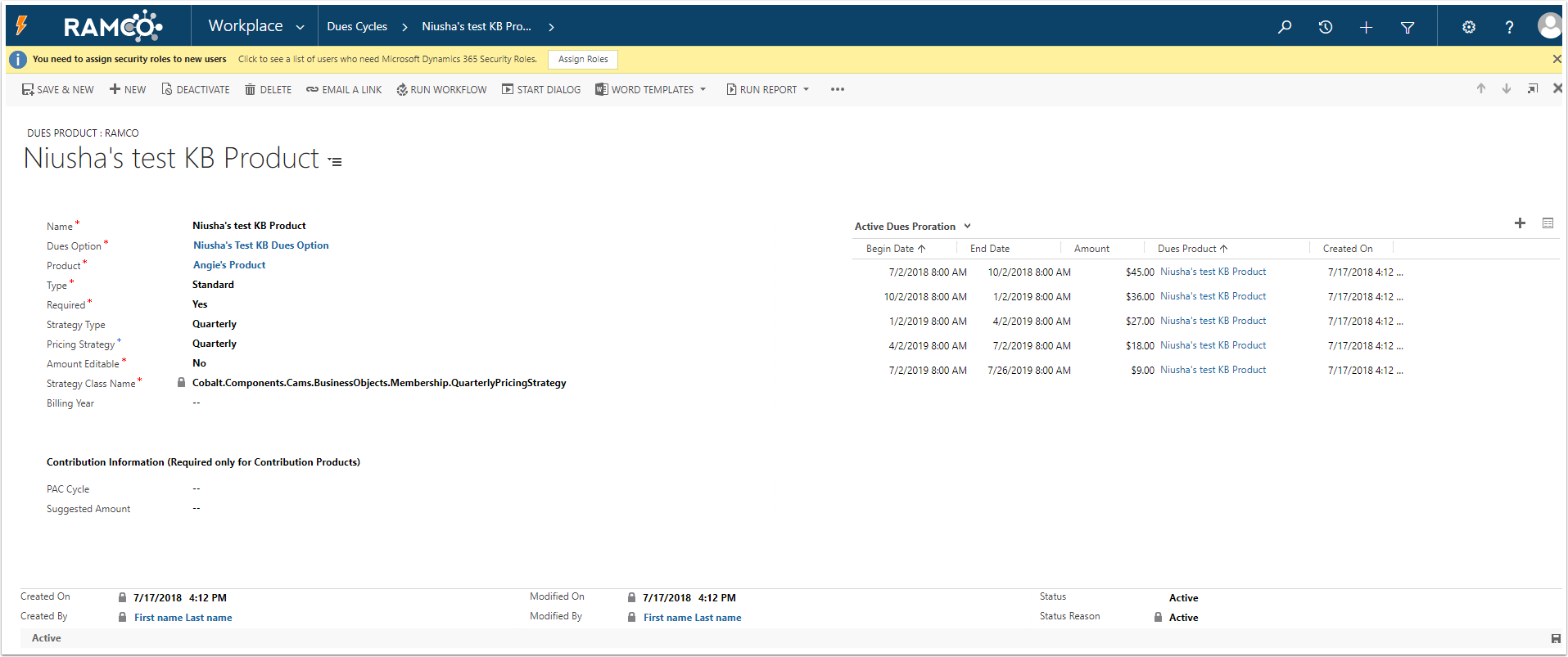Add new Dues Proration record plus icon
The width and height of the screenshot is (1568, 657).
[1520, 223]
